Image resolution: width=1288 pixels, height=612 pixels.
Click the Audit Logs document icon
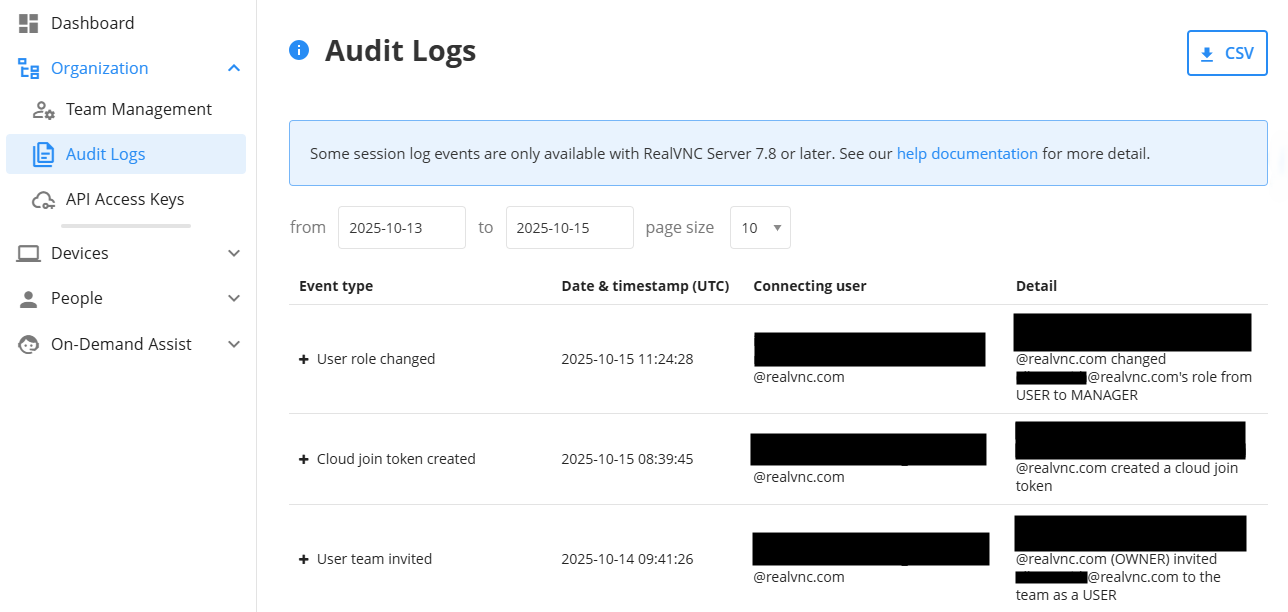(x=44, y=154)
